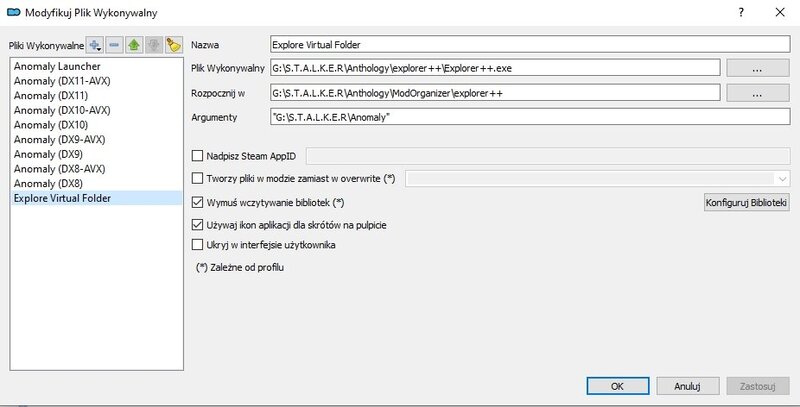The width and height of the screenshot is (800, 407).
Task: Click the remove executable minus icon
Action: point(115,45)
